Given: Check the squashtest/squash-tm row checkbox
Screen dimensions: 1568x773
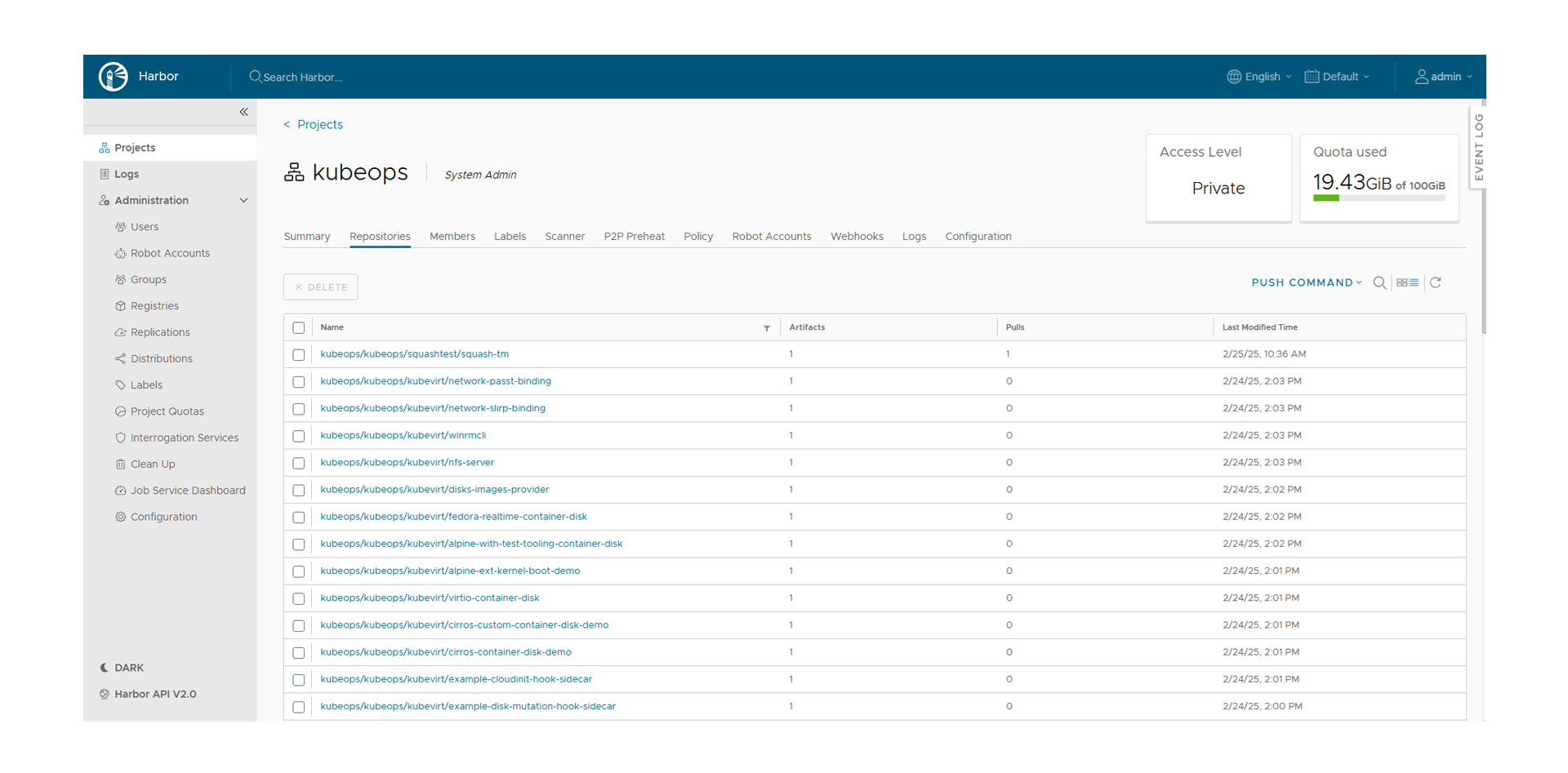Looking at the screenshot, I should [299, 354].
